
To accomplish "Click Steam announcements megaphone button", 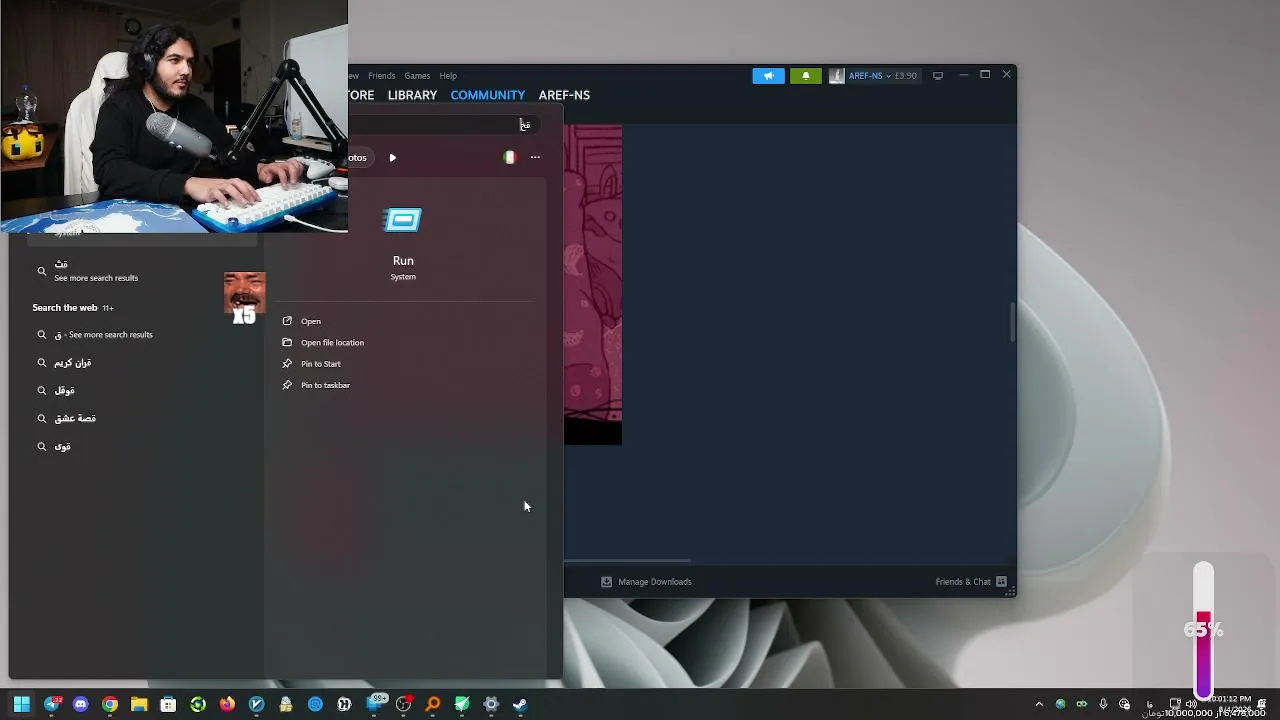I will [x=768, y=76].
